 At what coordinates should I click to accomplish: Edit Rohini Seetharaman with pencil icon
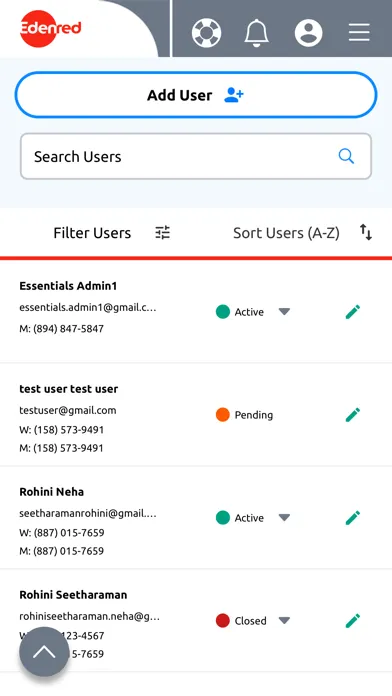(x=353, y=621)
